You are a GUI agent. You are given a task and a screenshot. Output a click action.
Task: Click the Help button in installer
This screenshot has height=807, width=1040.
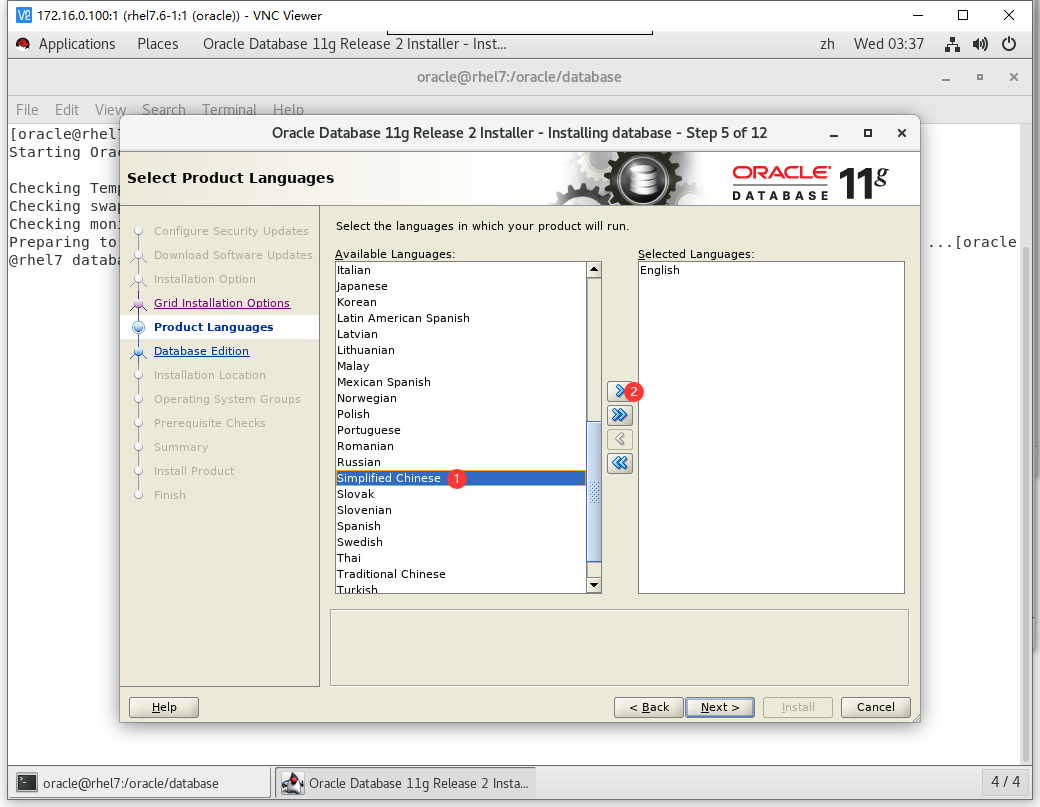coord(164,707)
